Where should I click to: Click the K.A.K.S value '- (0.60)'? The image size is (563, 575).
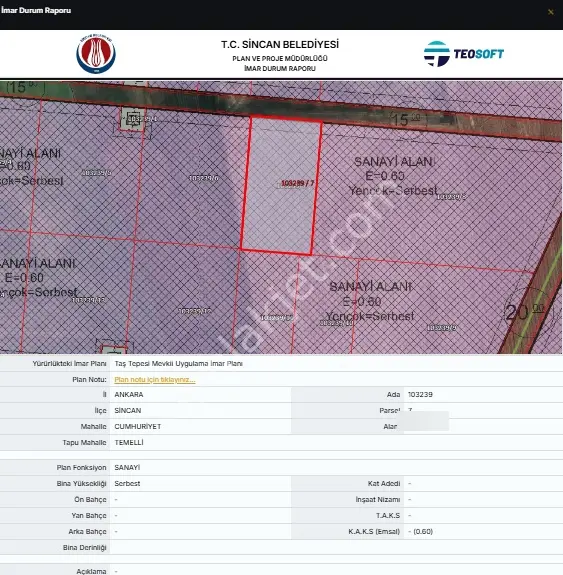coord(420,532)
